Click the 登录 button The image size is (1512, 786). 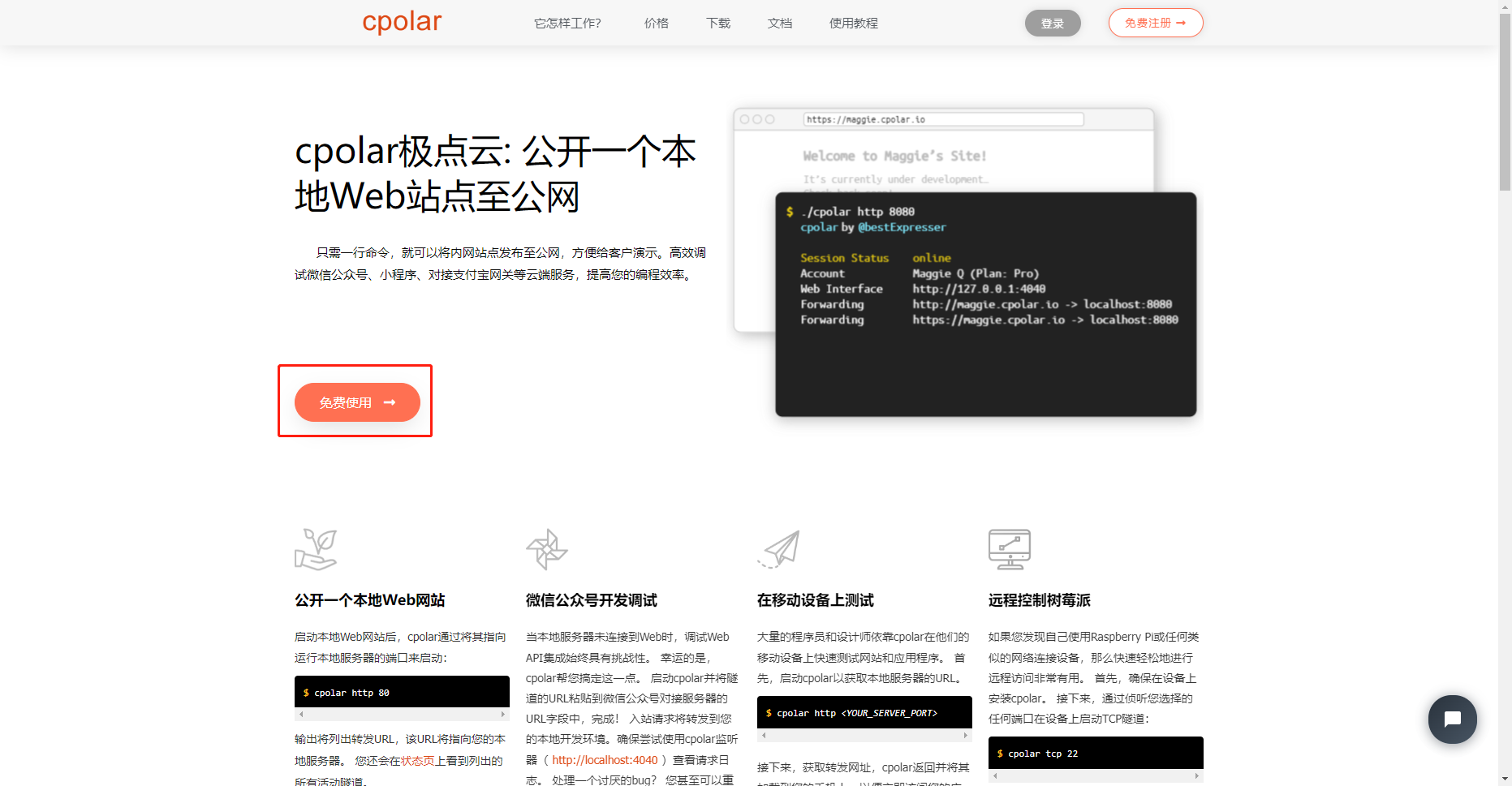tap(1053, 24)
